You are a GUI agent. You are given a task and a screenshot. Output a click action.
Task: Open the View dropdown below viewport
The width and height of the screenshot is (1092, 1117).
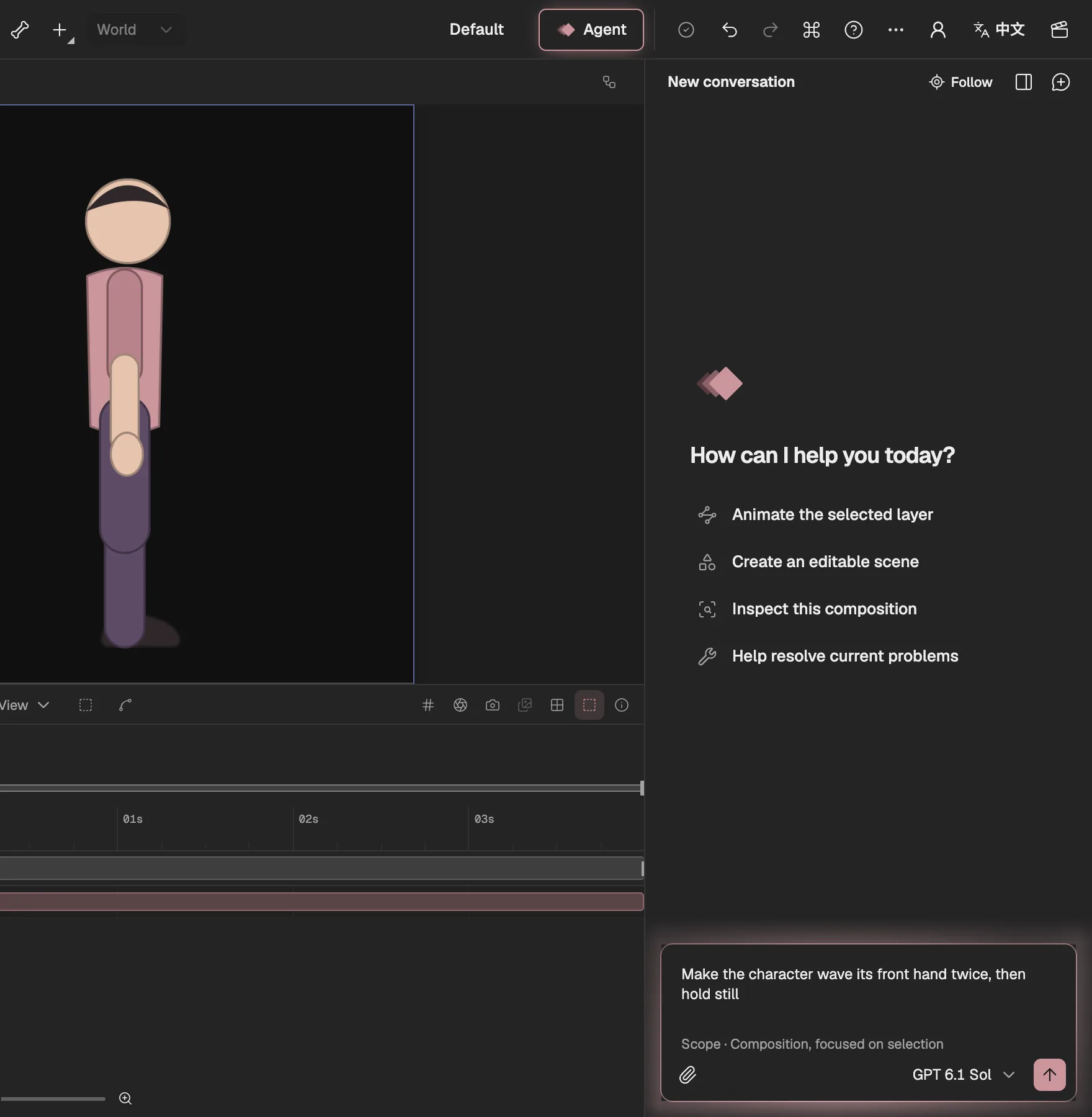click(25, 705)
